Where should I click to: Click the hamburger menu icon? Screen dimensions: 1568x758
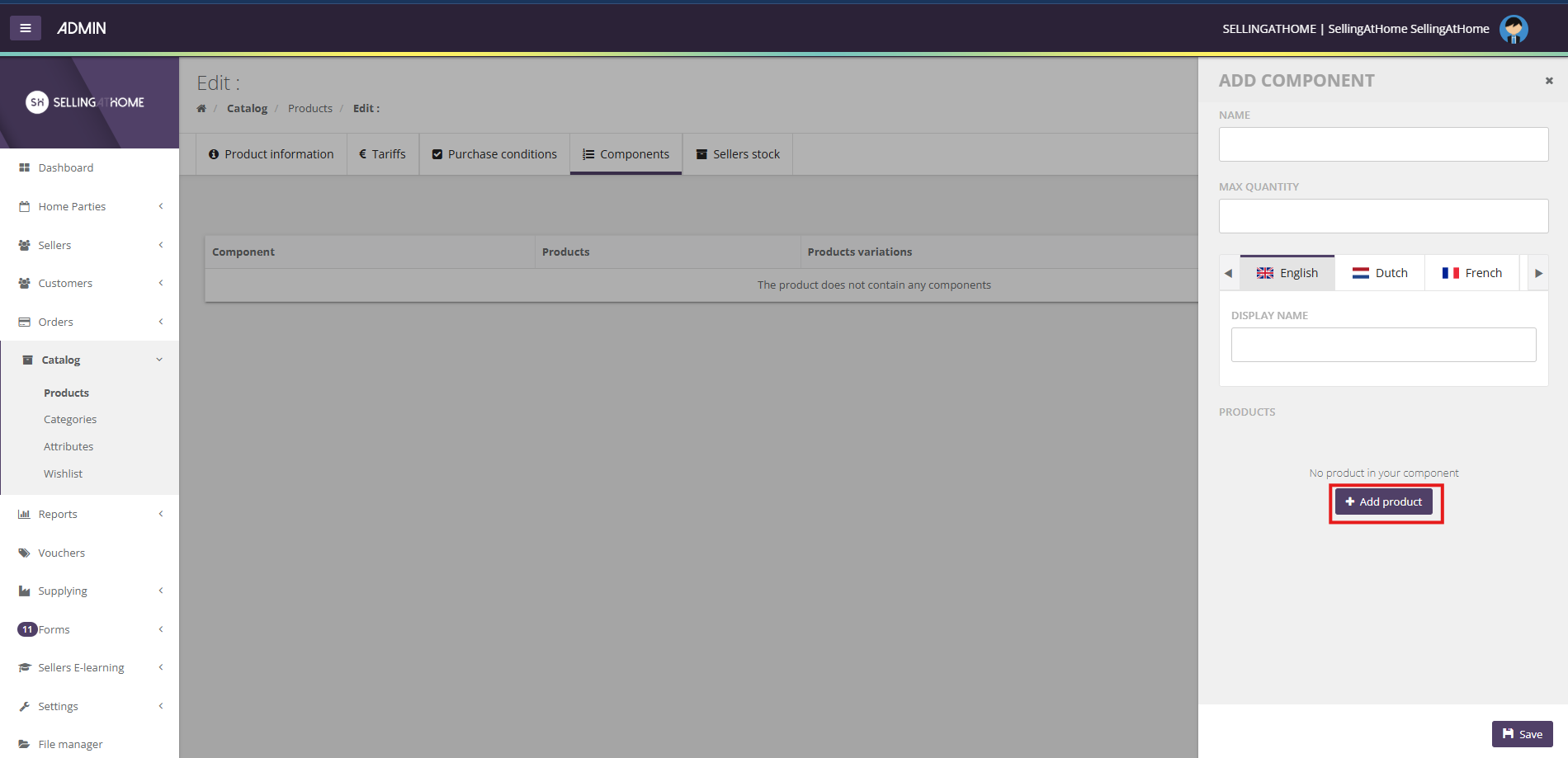[x=26, y=28]
